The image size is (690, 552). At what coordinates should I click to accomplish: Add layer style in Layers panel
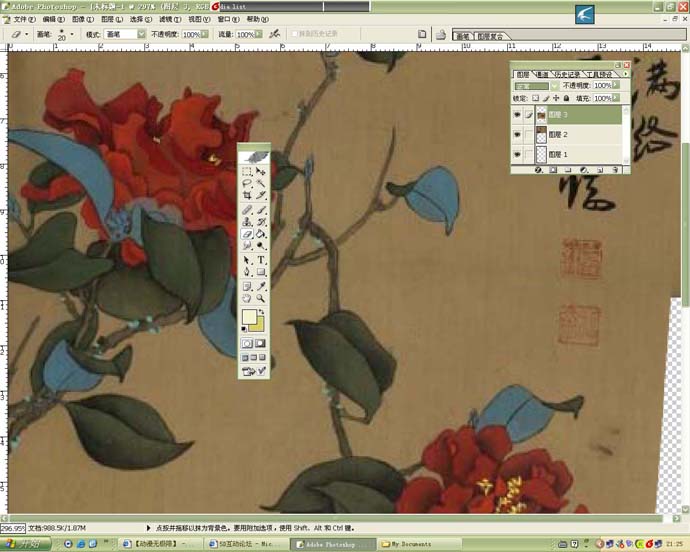(538, 169)
